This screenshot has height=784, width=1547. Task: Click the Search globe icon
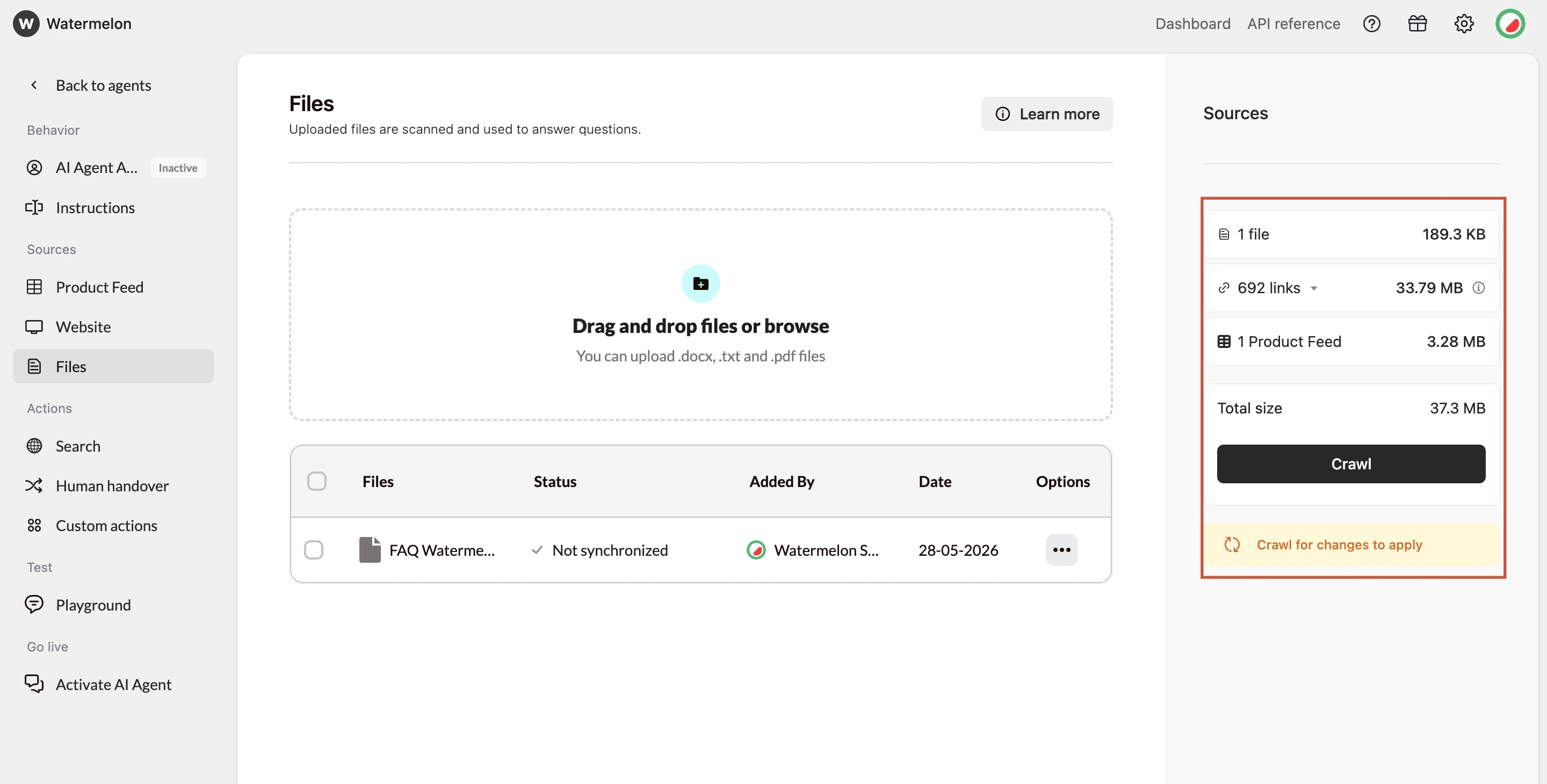pyautogui.click(x=34, y=446)
